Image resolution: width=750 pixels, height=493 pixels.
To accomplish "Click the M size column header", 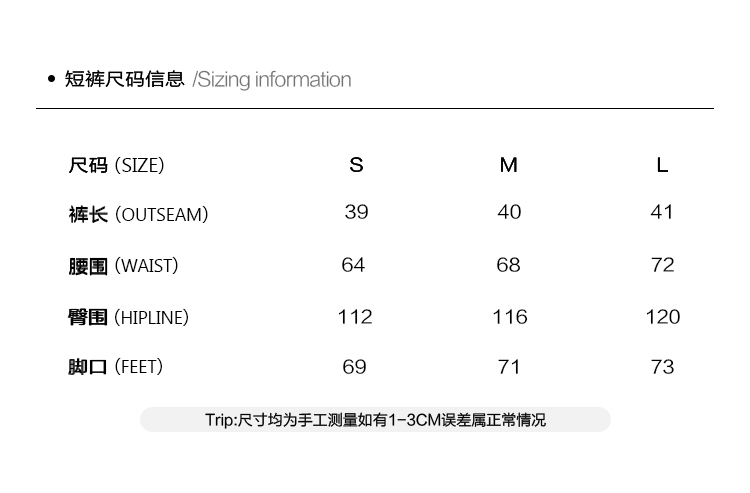I will point(509,165).
